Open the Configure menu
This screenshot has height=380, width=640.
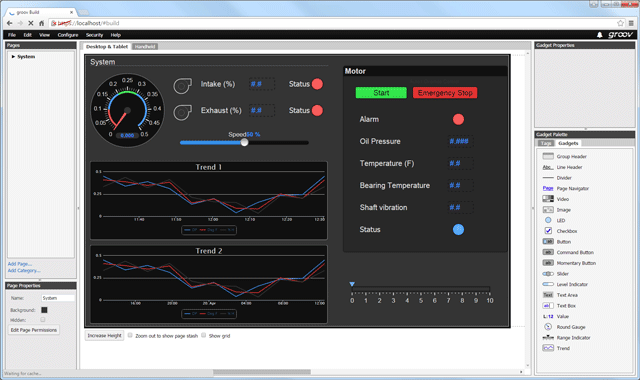tap(68, 35)
